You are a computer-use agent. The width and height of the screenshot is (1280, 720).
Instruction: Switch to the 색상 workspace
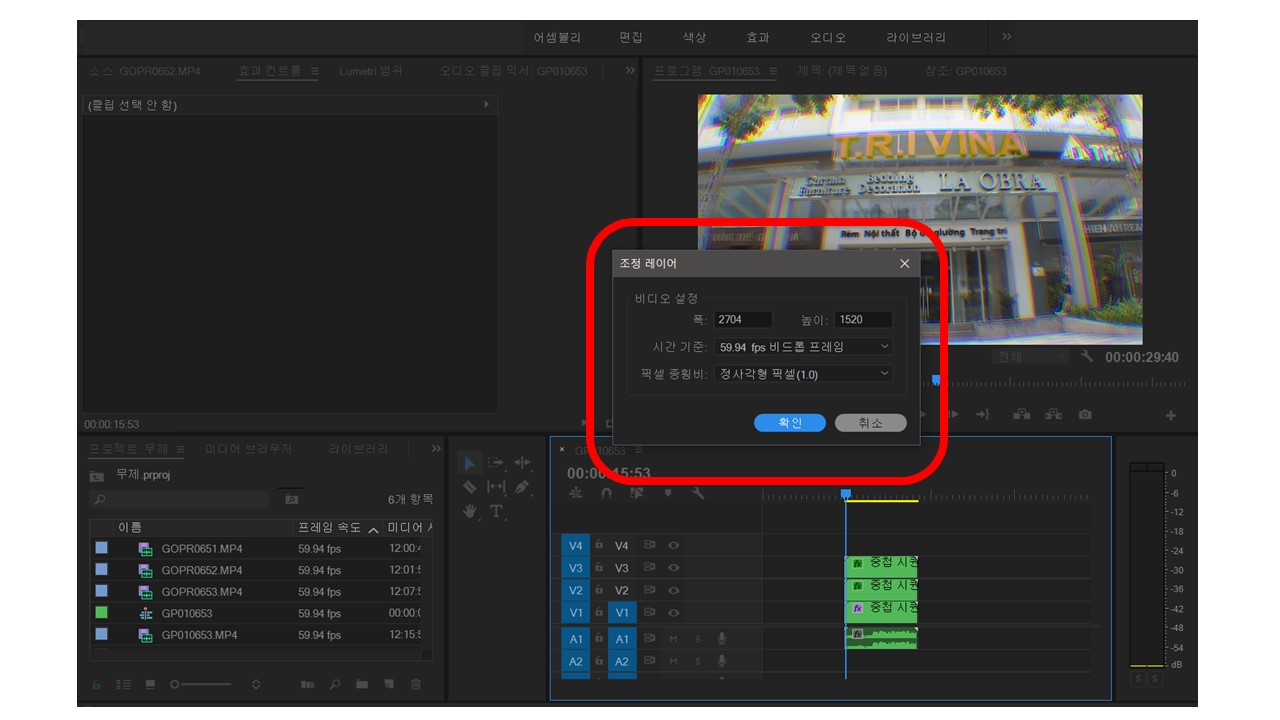coord(694,37)
